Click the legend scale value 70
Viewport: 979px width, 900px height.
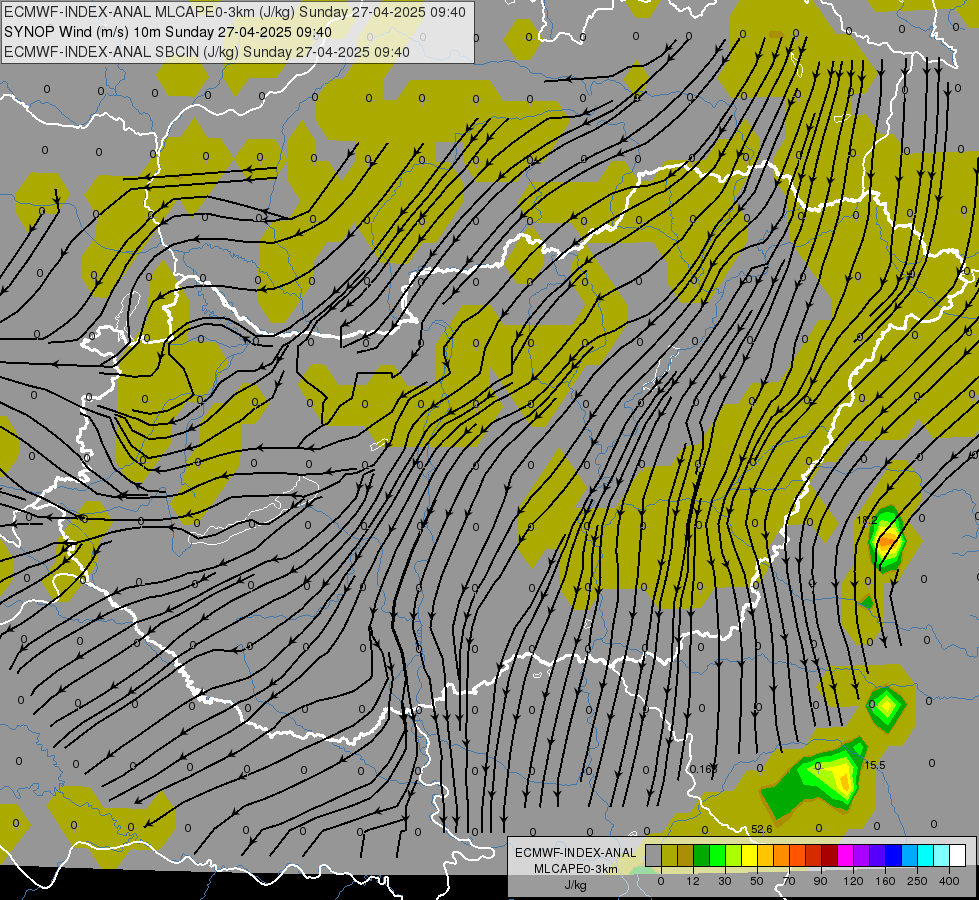(x=789, y=881)
